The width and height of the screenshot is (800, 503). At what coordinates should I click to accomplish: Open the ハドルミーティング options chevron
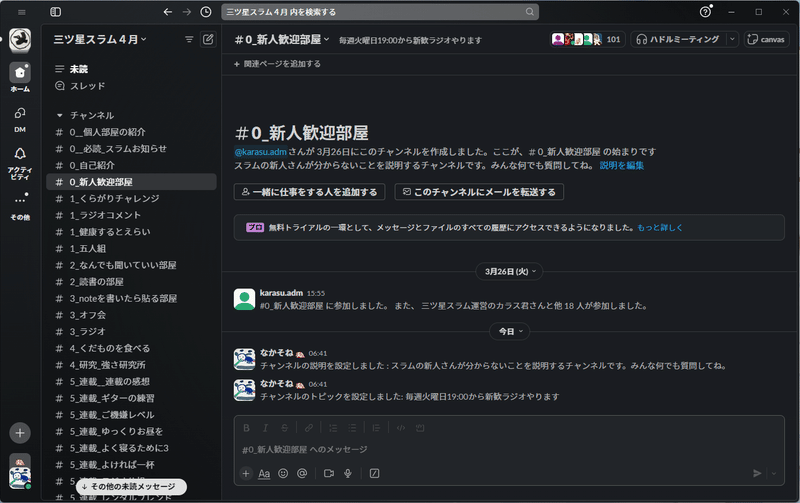click(x=732, y=39)
